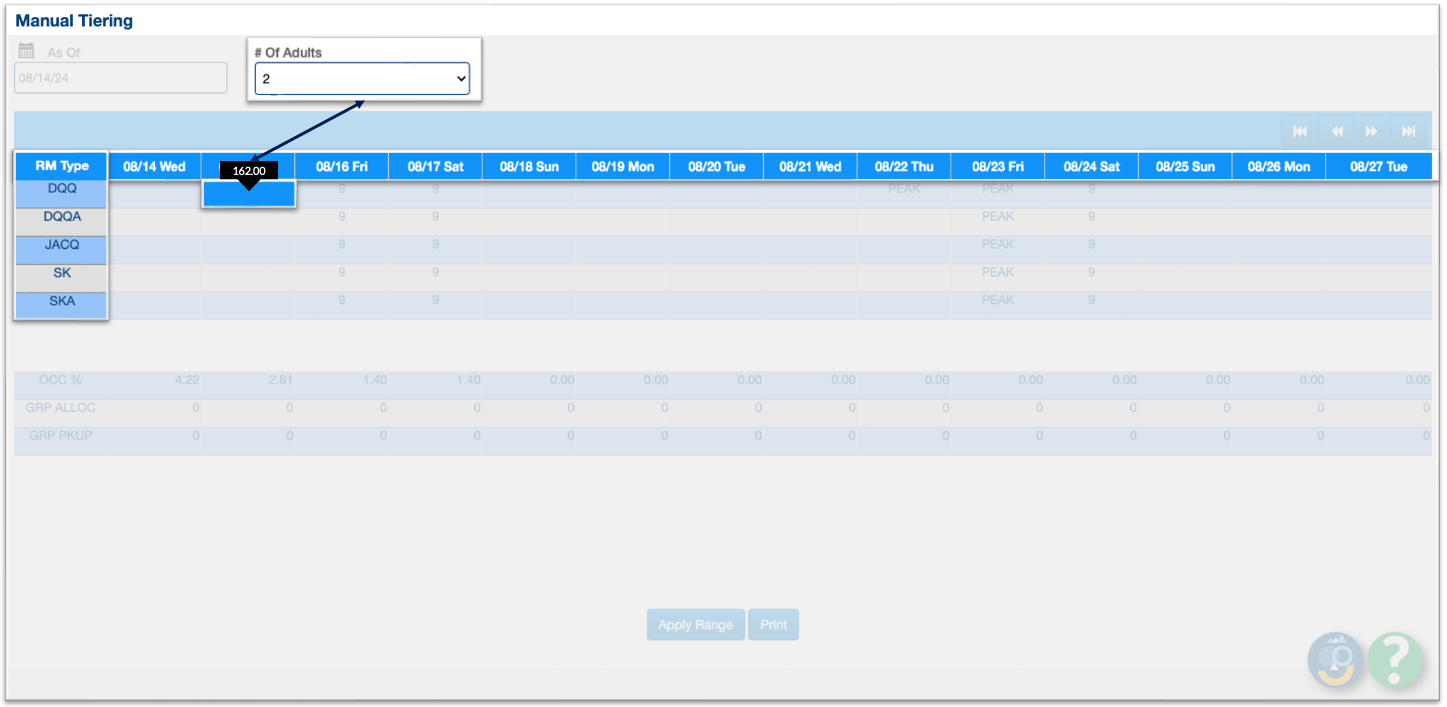
Task: Select the DQQ room type row
Action: point(62,189)
